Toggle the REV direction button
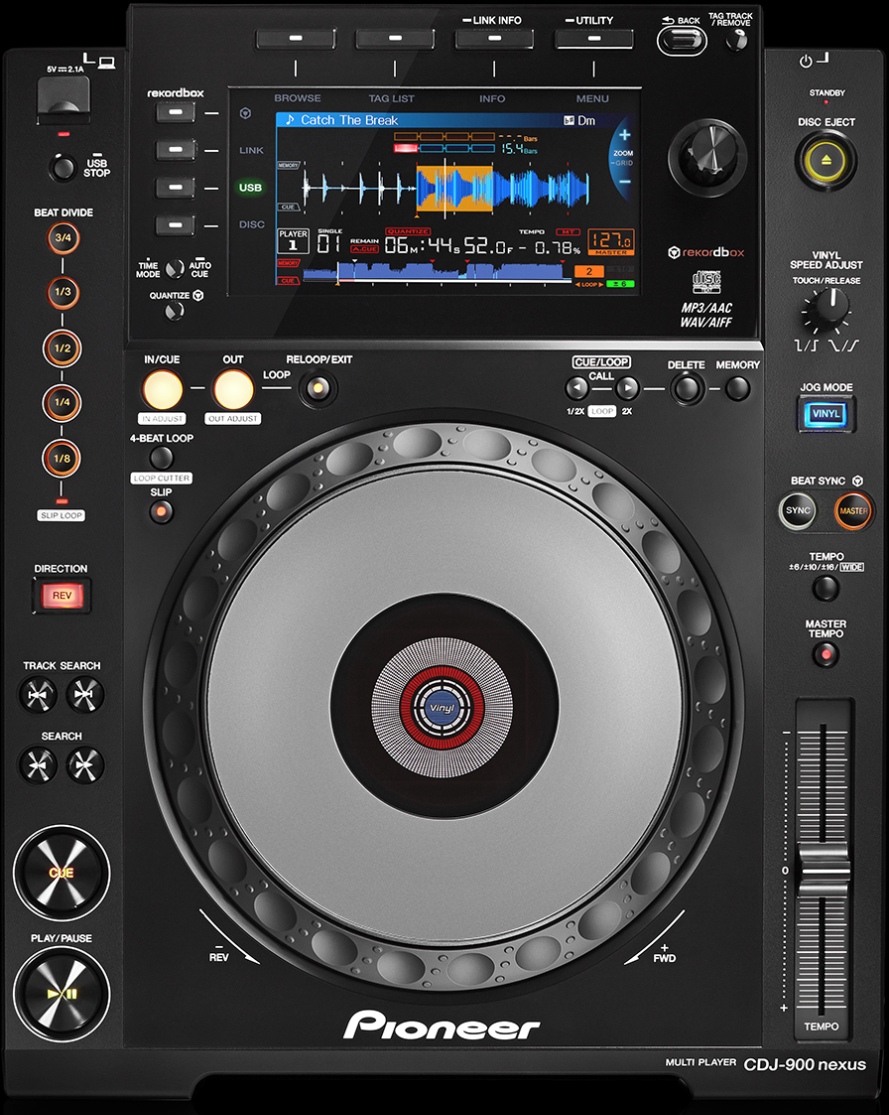889x1115 pixels. [62, 595]
